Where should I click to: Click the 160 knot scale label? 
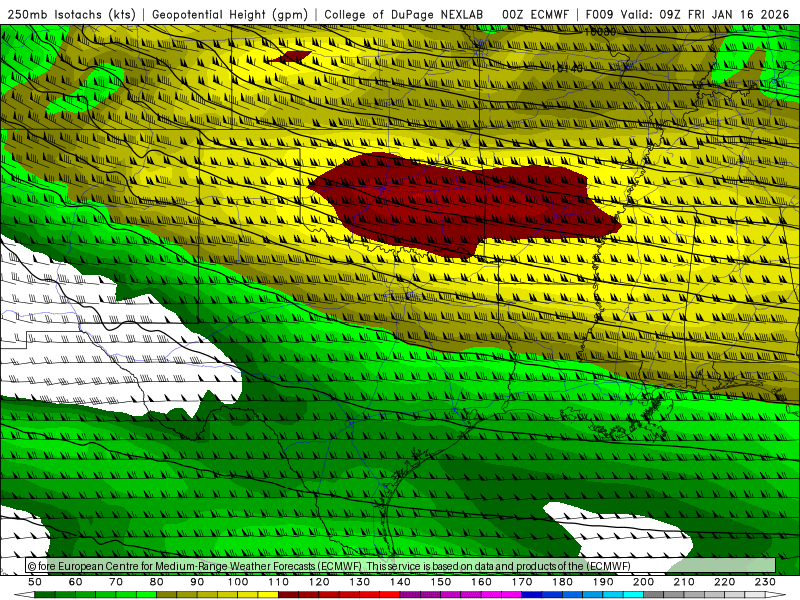(x=481, y=582)
